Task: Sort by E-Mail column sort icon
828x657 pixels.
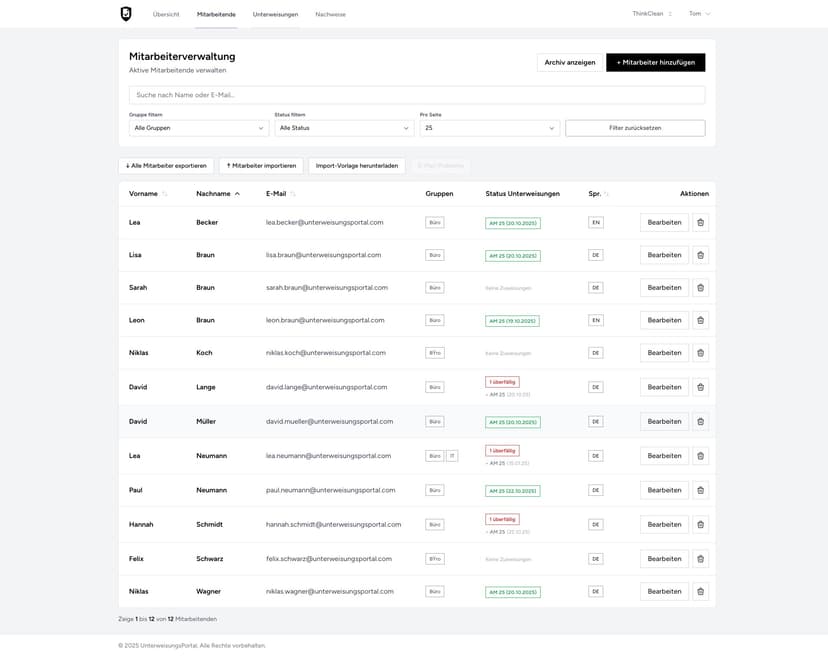Action: pos(293,194)
